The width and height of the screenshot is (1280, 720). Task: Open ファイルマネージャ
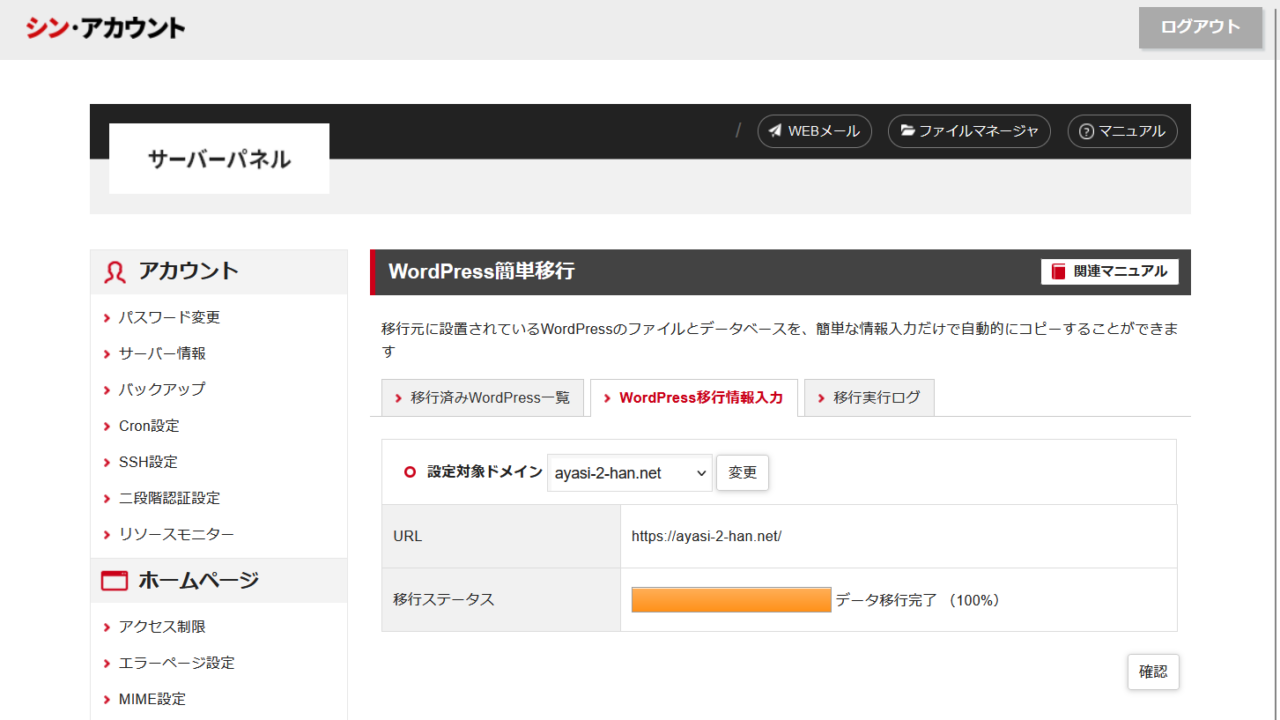point(969,131)
